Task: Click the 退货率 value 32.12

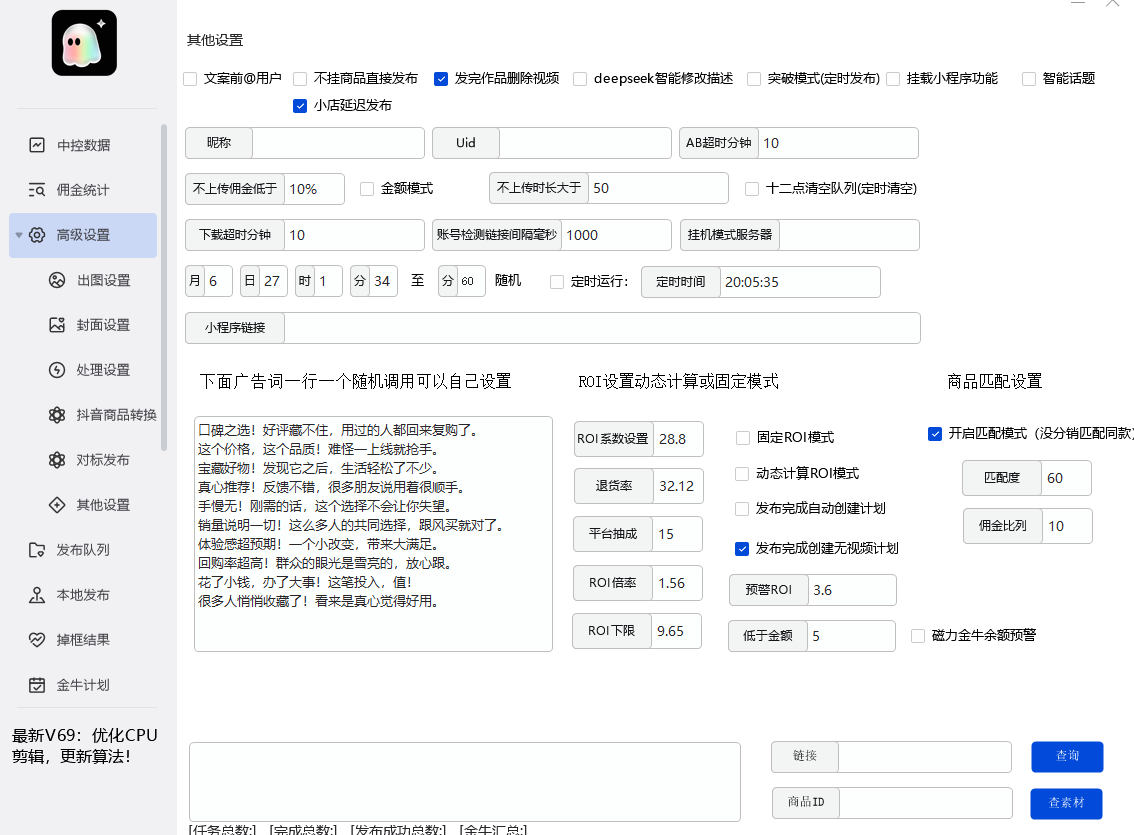Action: [678, 486]
